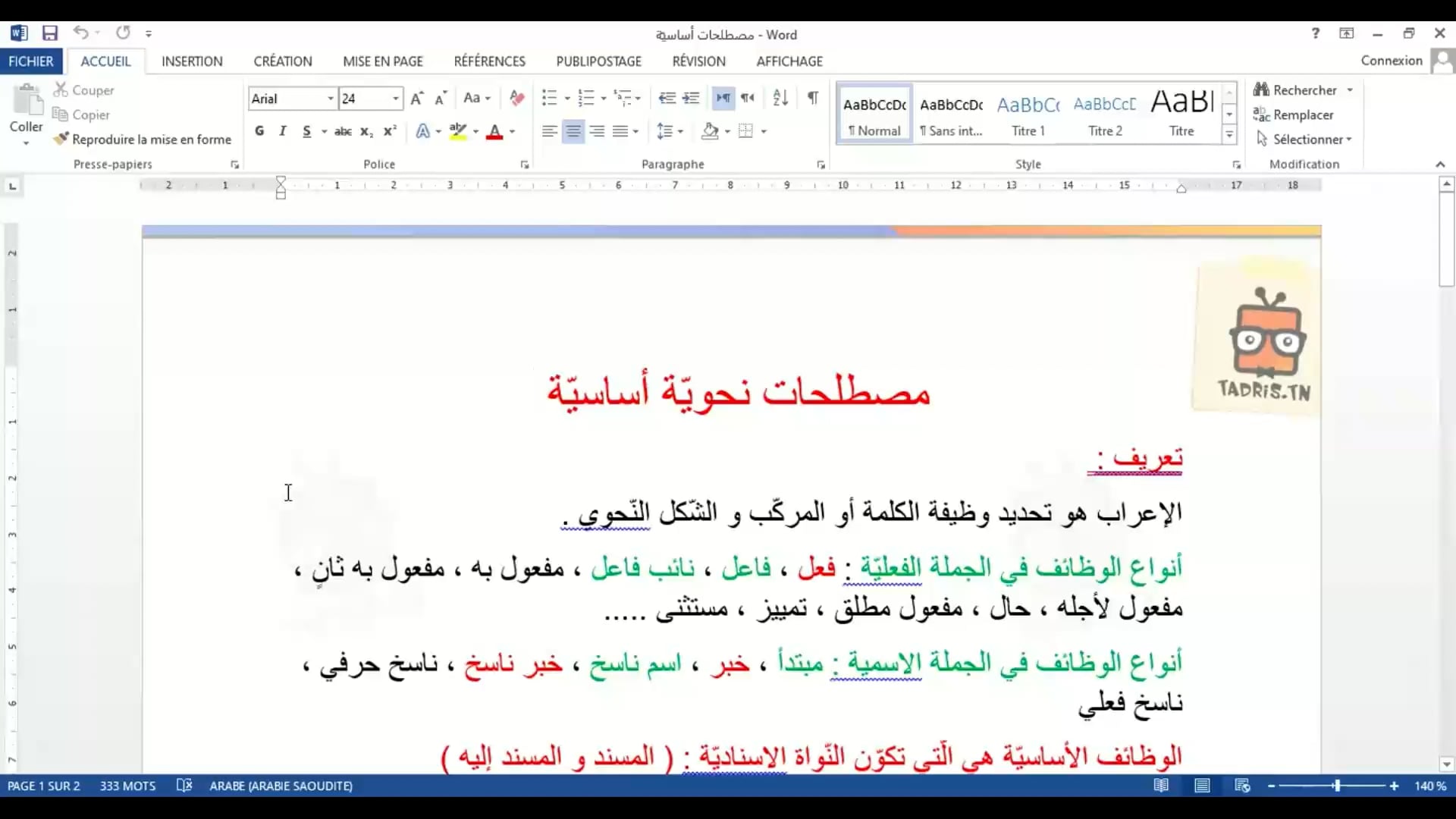Image resolution: width=1456 pixels, height=819 pixels.
Task: Open line spacing menu
Action: click(670, 132)
